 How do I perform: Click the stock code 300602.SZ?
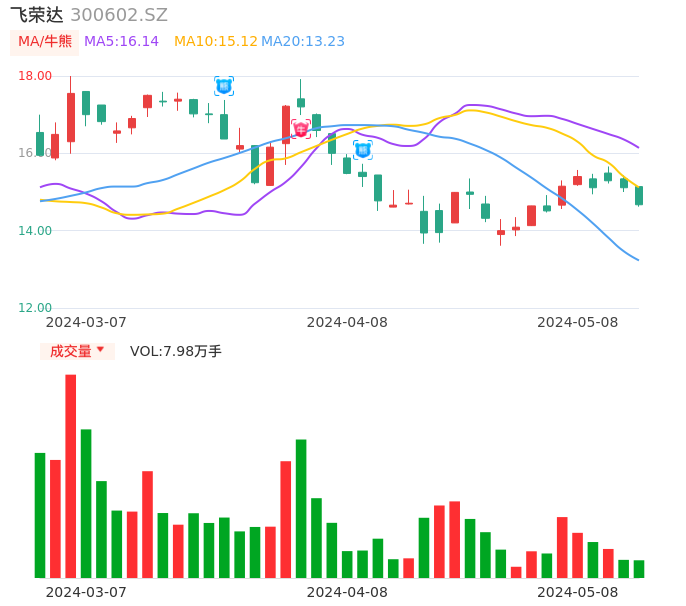(x=119, y=15)
